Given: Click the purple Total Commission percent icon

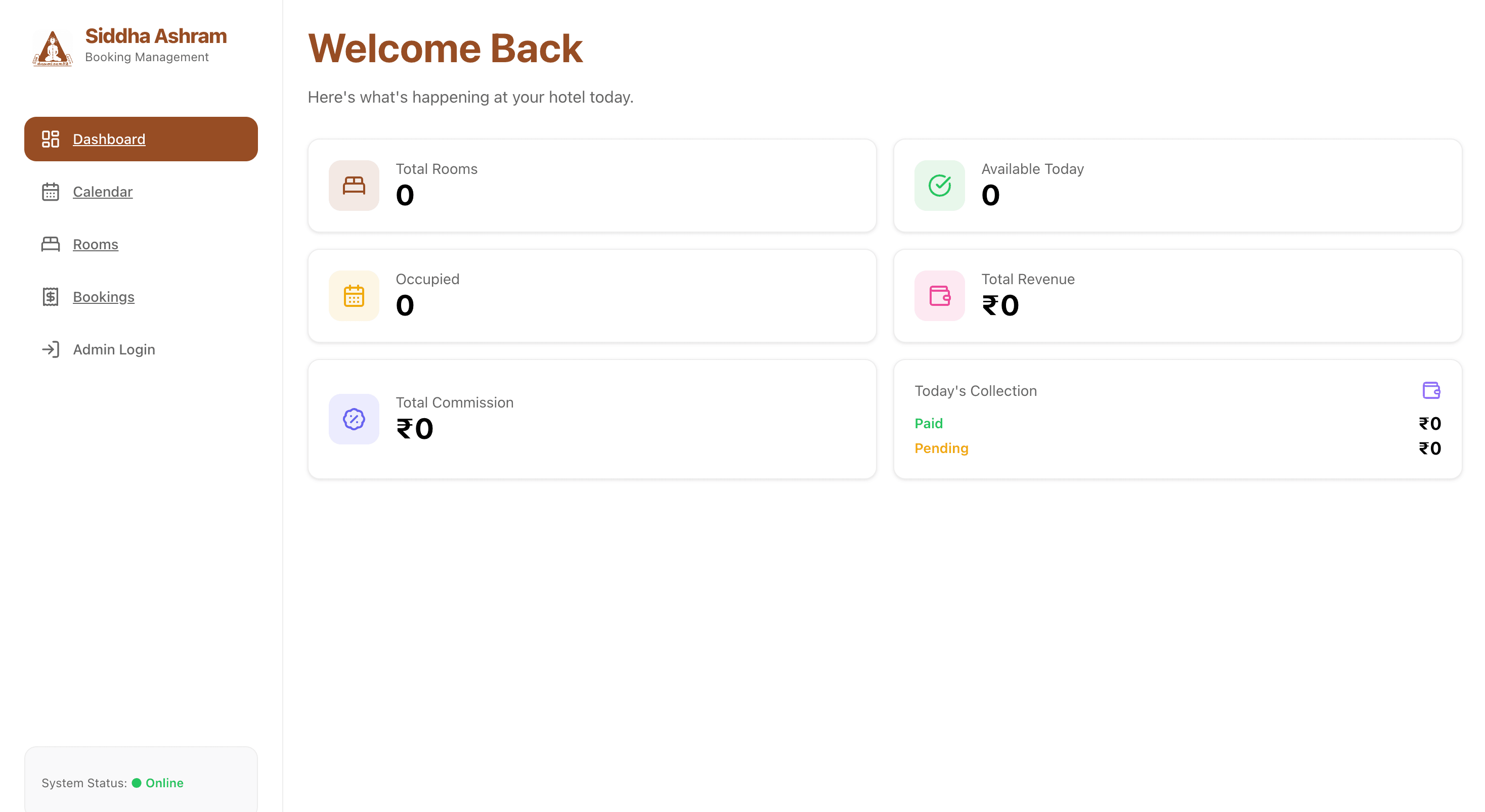Looking at the screenshot, I should (354, 419).
